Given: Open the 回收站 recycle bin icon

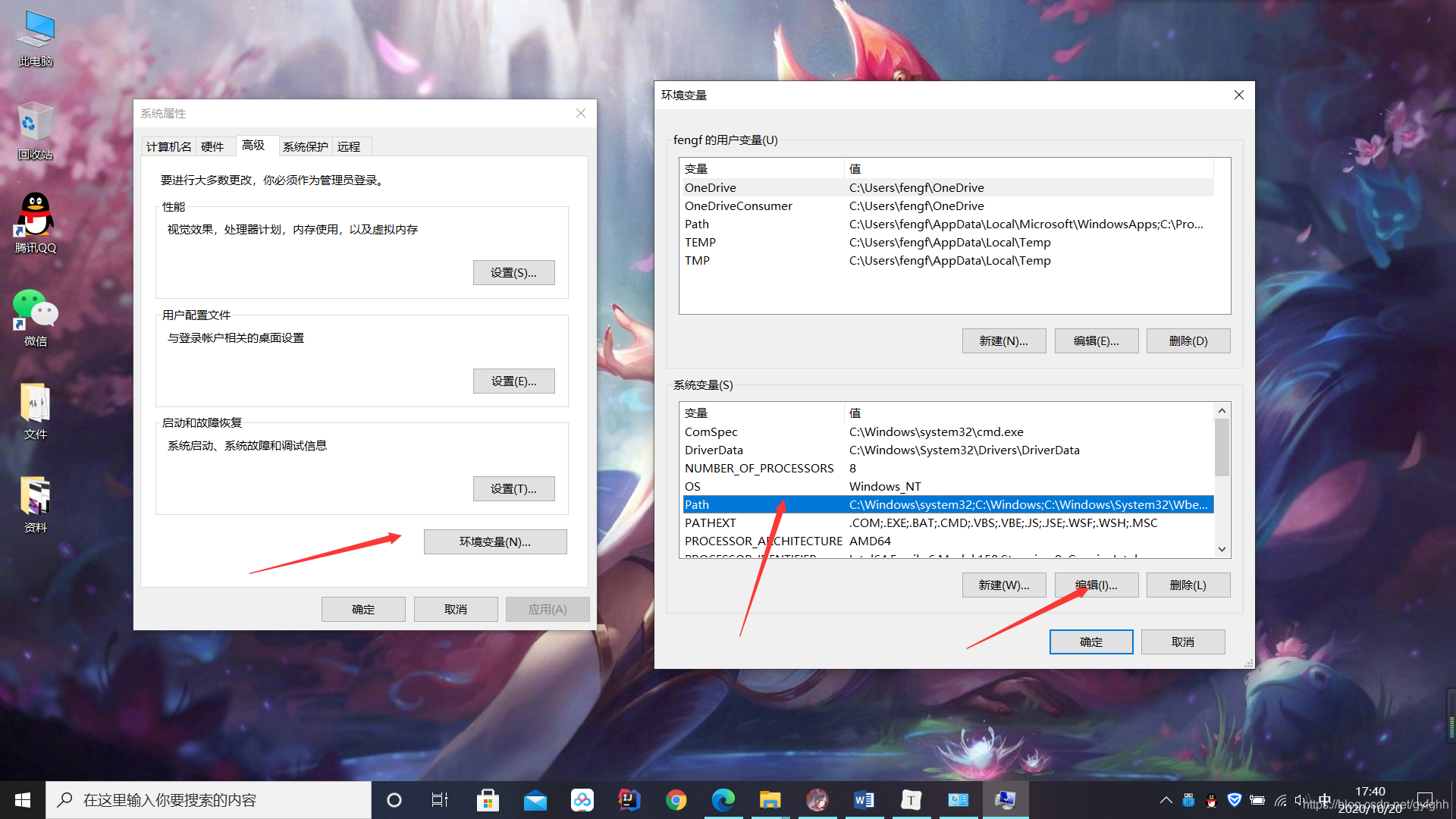Looking at the screenshot, I should point(36,130).
